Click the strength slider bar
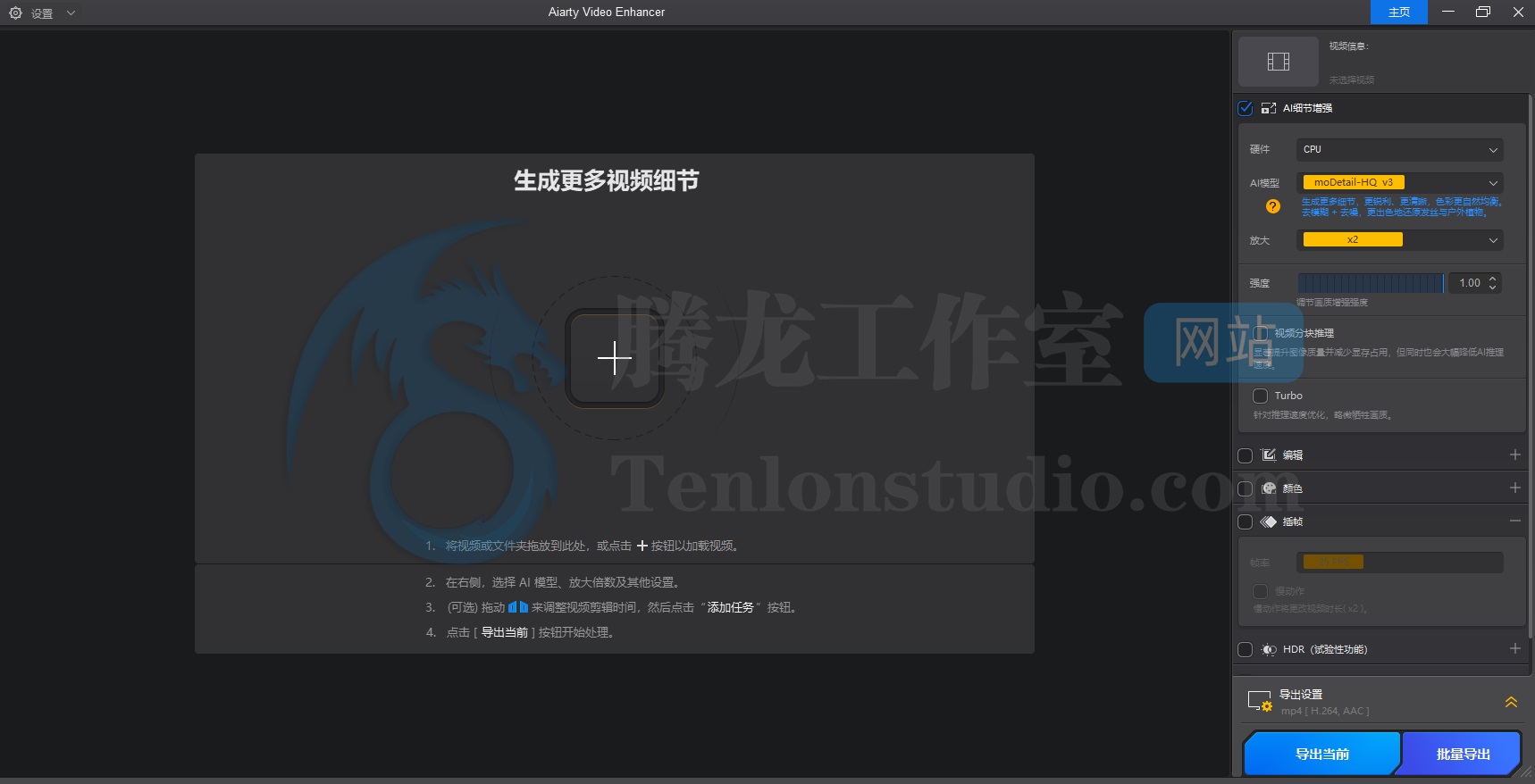 click(x=1370, y=283)
